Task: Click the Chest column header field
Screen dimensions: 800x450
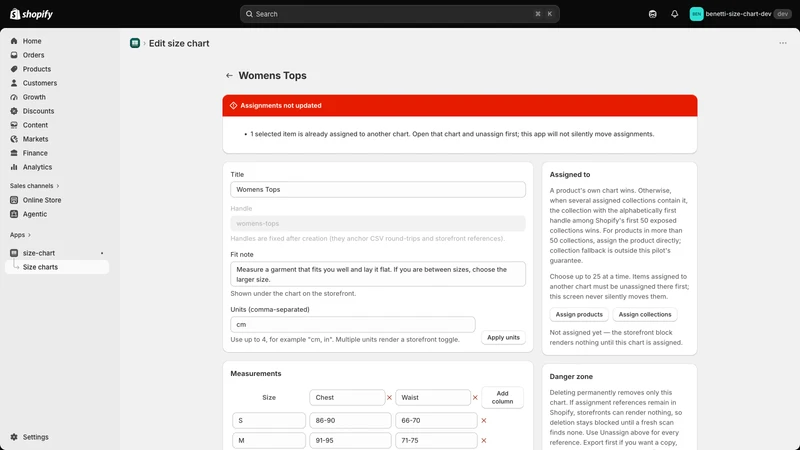Action: 347,397
